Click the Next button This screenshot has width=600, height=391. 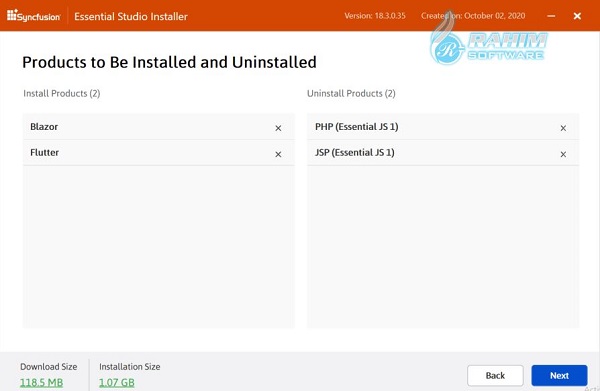coord(559,375)
